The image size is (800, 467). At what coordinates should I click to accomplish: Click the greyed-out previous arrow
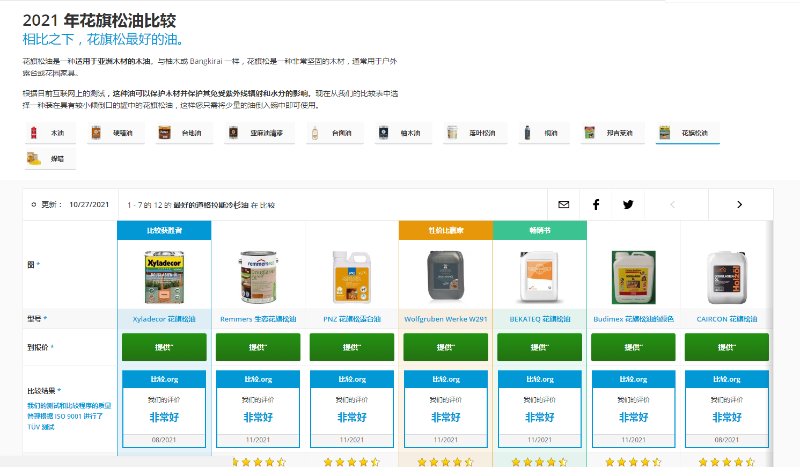[672, 204]
